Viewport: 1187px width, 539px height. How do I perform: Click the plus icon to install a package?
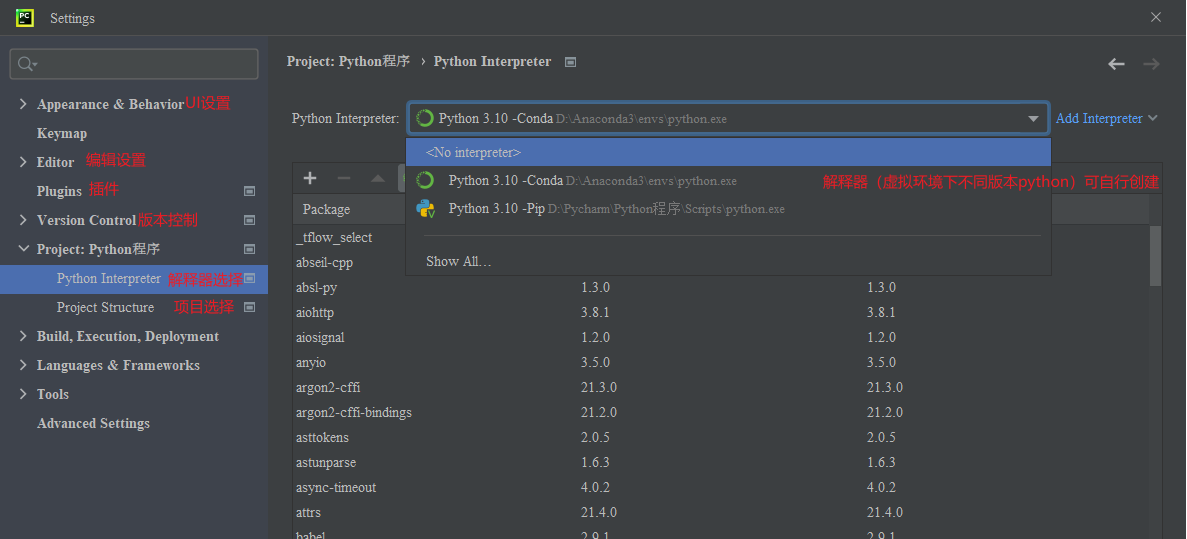coord(310,178)
